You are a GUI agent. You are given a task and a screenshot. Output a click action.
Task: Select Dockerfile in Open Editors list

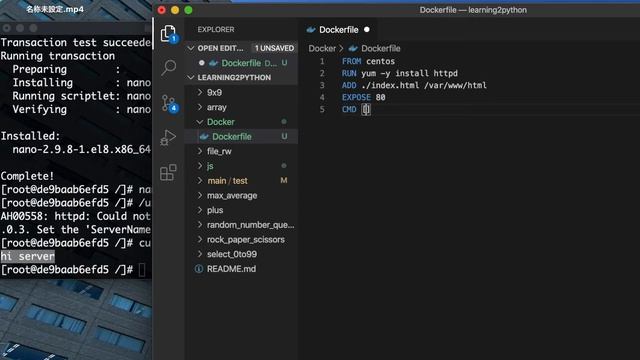pos(241,63)
